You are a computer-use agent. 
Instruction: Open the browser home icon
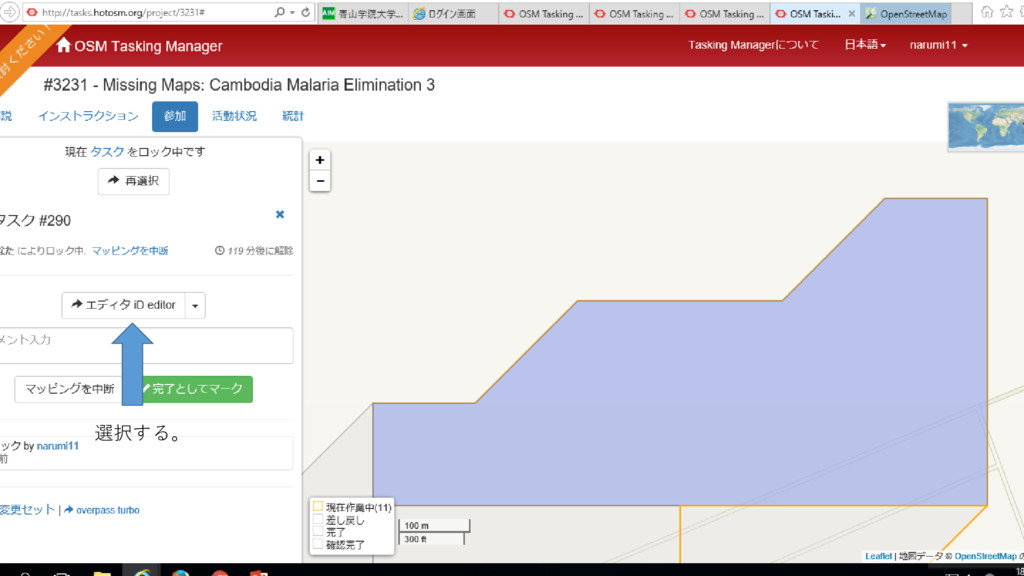987,12
